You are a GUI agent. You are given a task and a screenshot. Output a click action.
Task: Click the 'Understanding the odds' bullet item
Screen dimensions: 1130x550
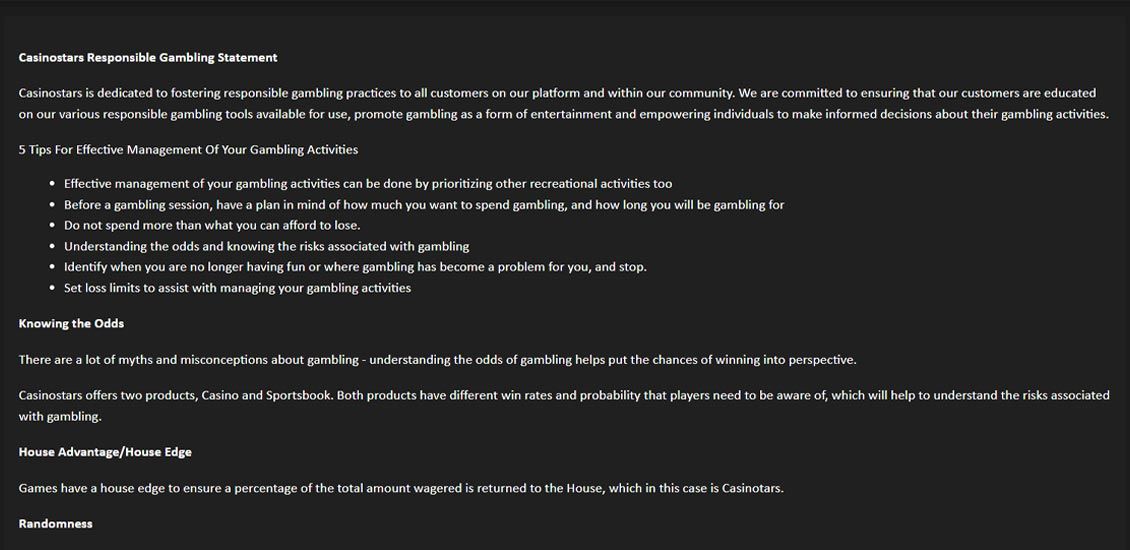[x=266, y=246]
